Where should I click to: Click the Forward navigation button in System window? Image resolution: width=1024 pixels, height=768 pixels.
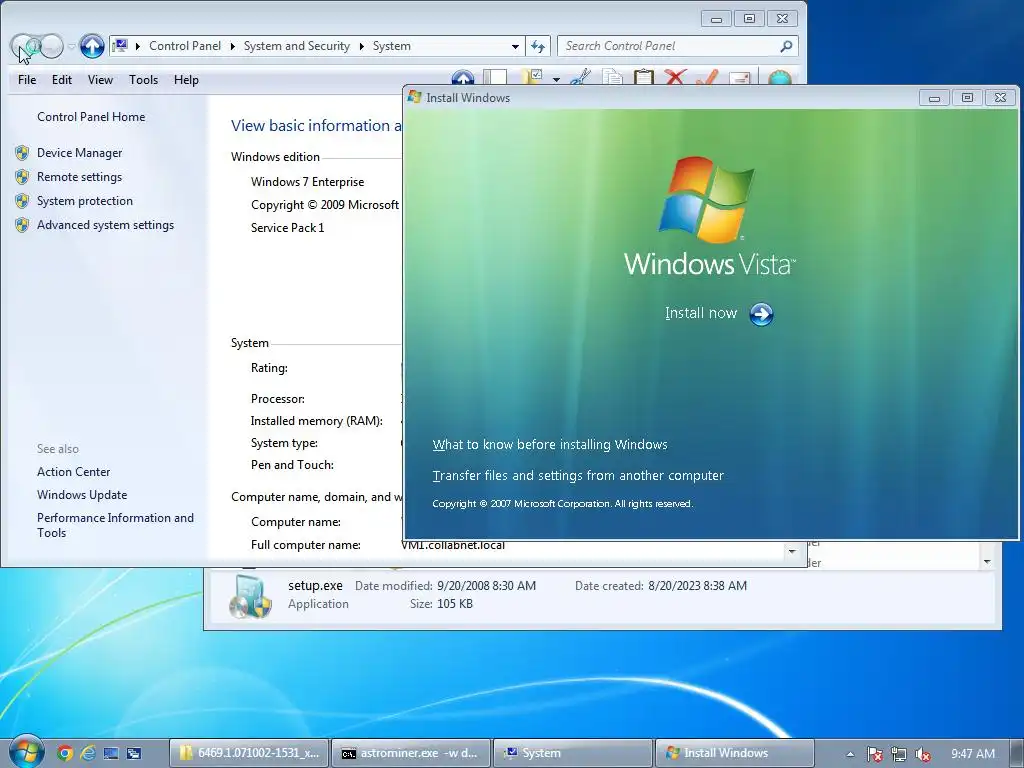tap(52, 46)
